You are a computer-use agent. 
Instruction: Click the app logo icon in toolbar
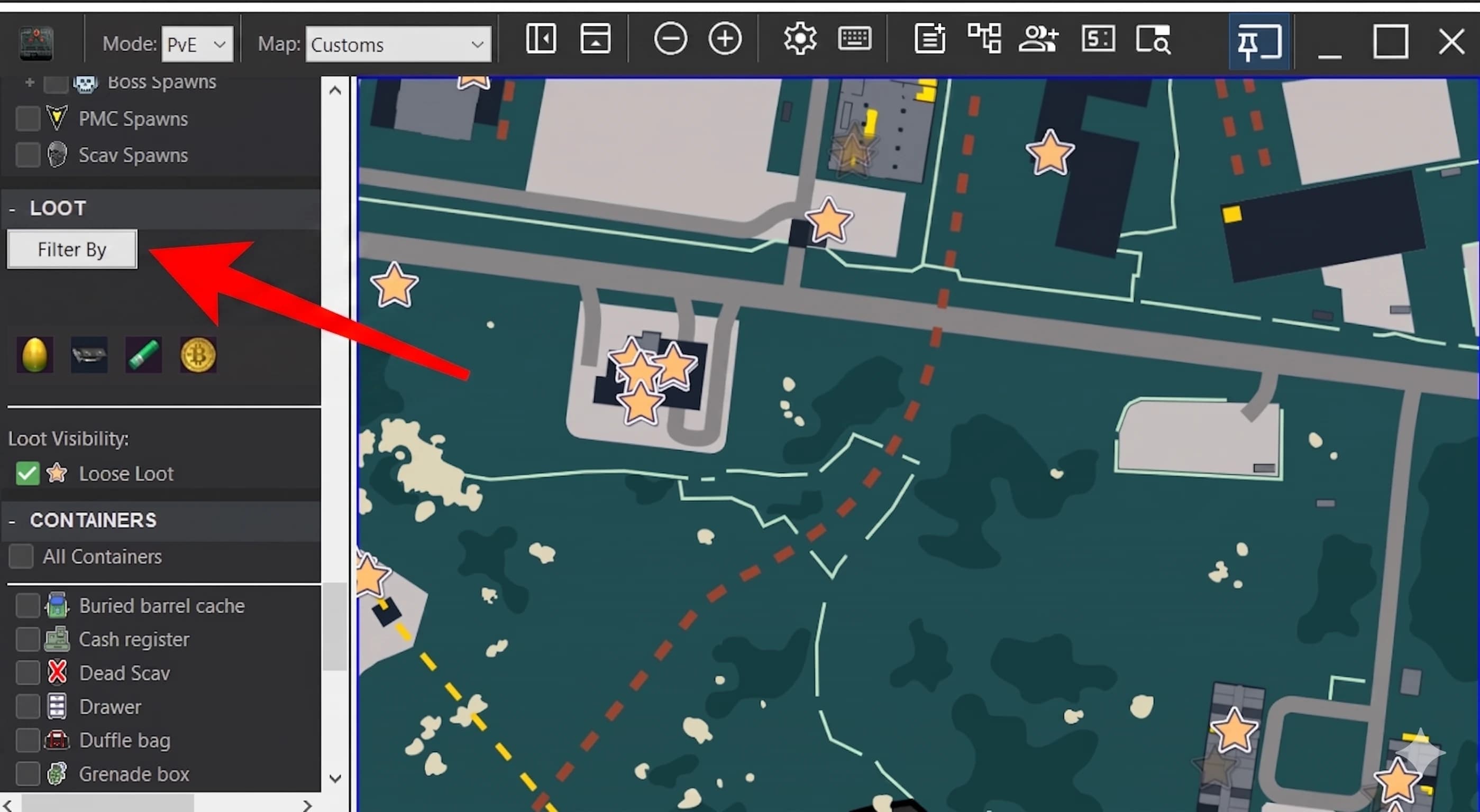click(x=36, y=43)
